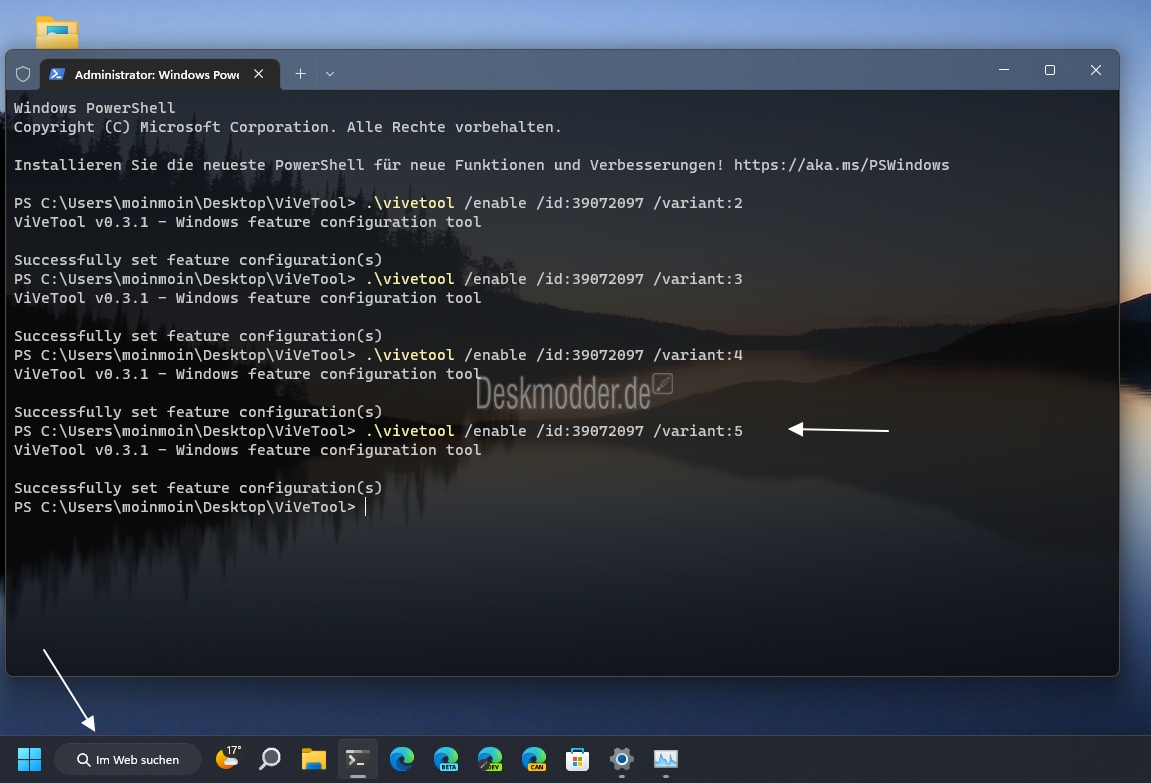Click the https://aka.ms/PSWindows link
This screenshot has width=1151, height=783.
pos(841,165)
